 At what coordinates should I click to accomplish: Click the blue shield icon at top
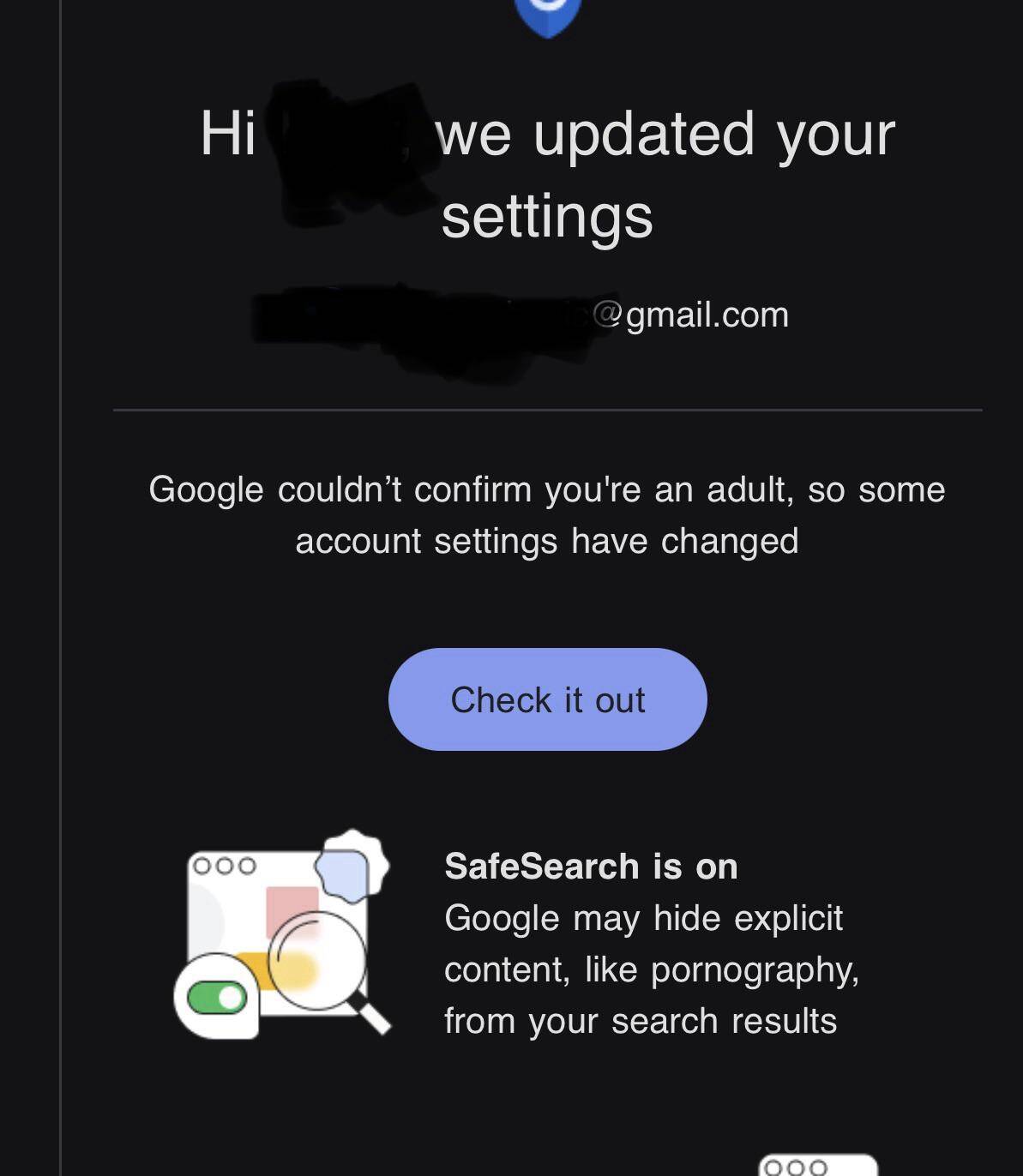pos(547,15)
